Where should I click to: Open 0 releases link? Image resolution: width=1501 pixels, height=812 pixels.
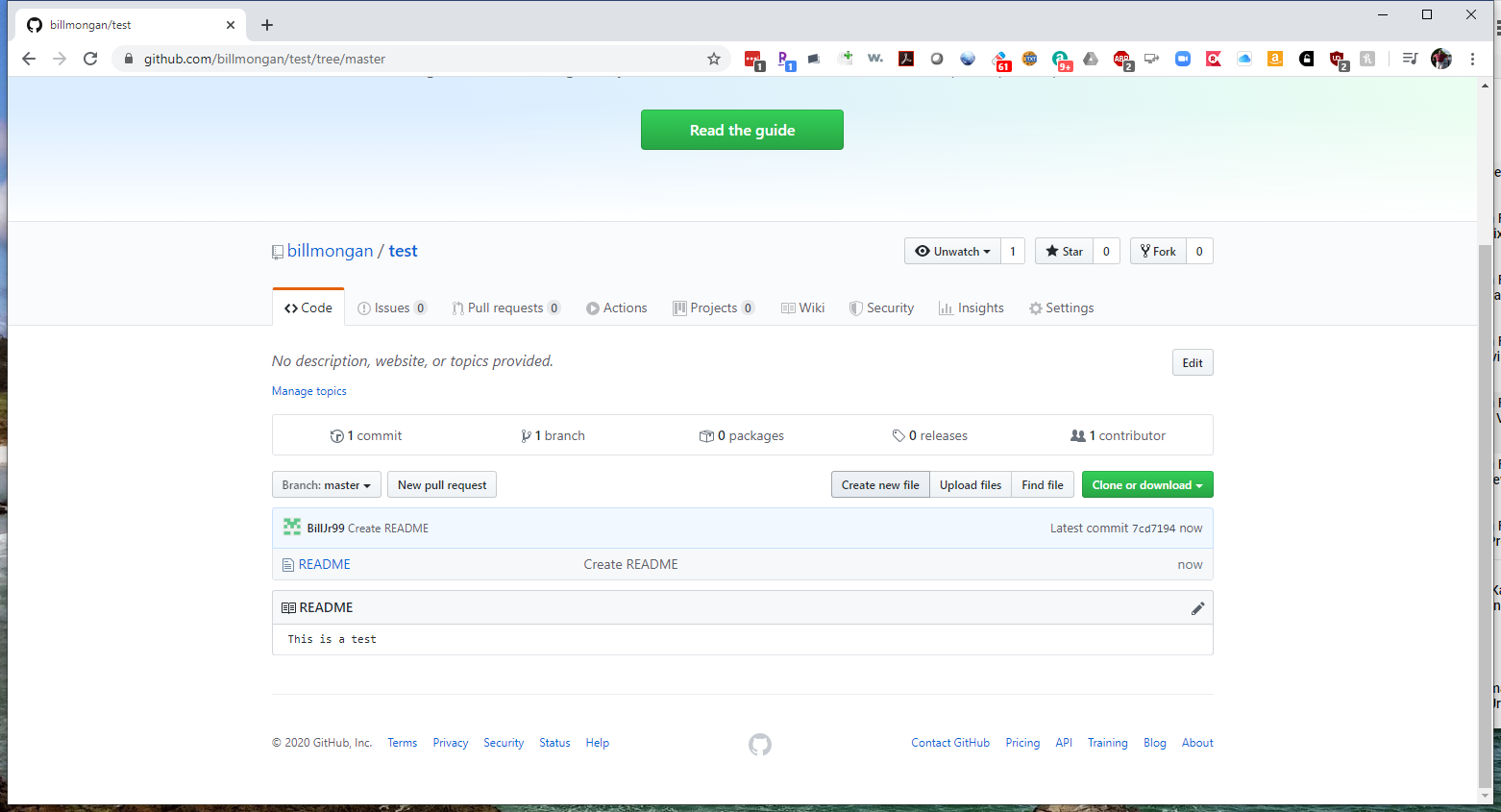click(x=930, y=435)
